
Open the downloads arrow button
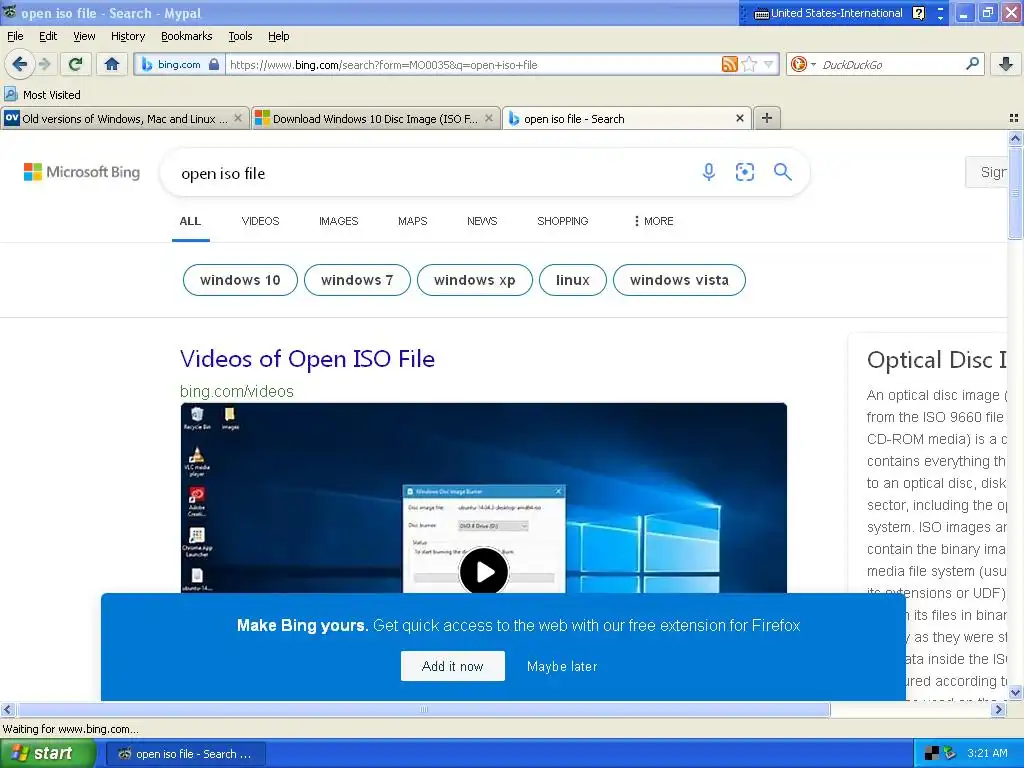(1006, 64)
